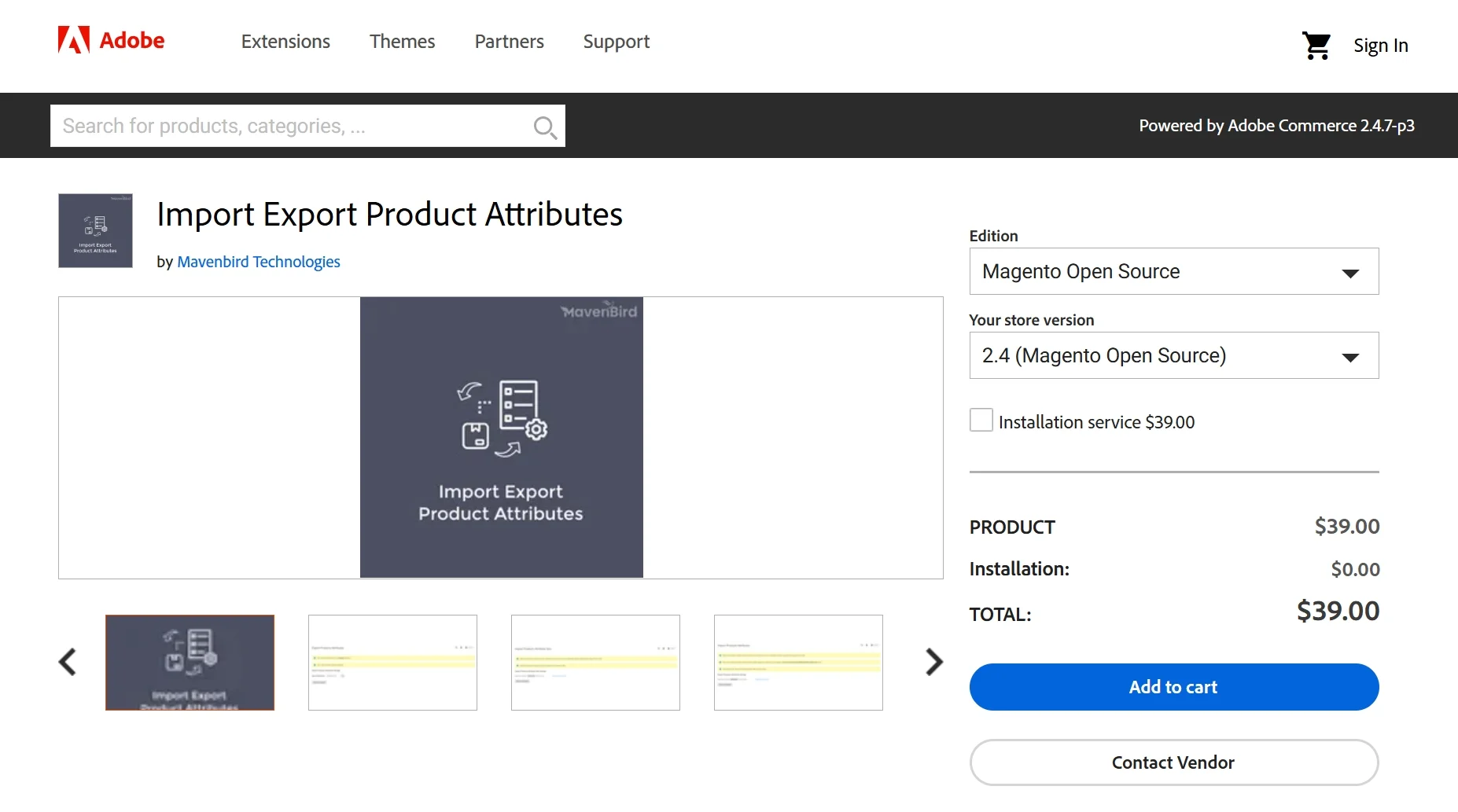Open Partners menu
Viewport: 1458px width, 812px height.
point(509,42)
